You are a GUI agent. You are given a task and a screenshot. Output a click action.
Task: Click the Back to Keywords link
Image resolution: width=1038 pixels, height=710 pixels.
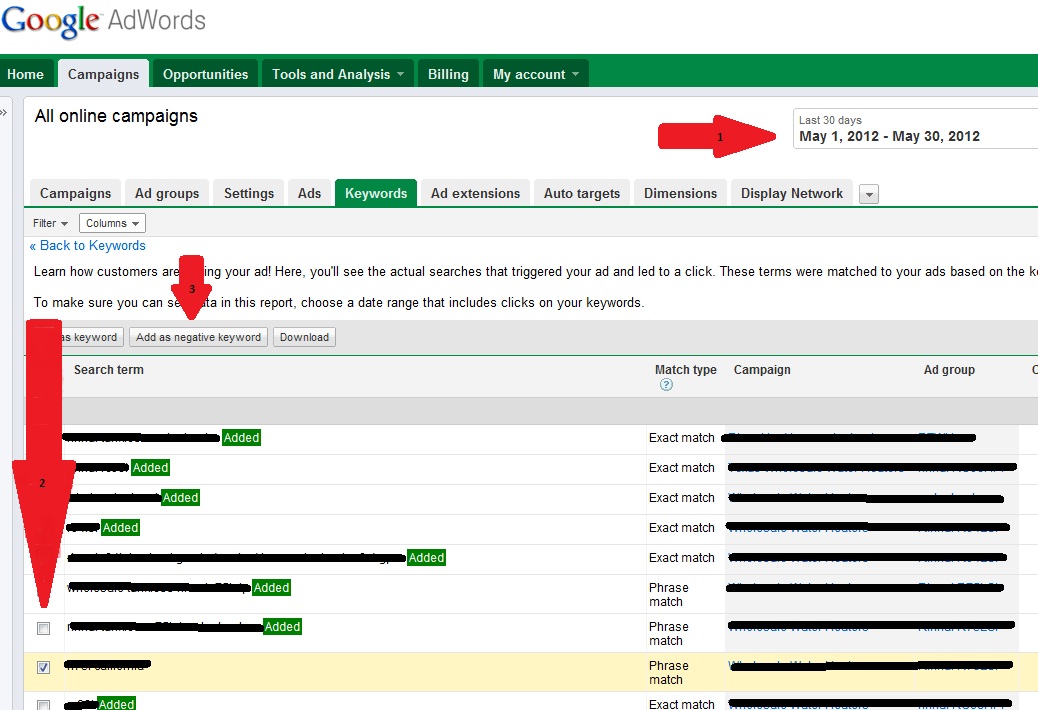pyautogui.click(x=87, y=245)
